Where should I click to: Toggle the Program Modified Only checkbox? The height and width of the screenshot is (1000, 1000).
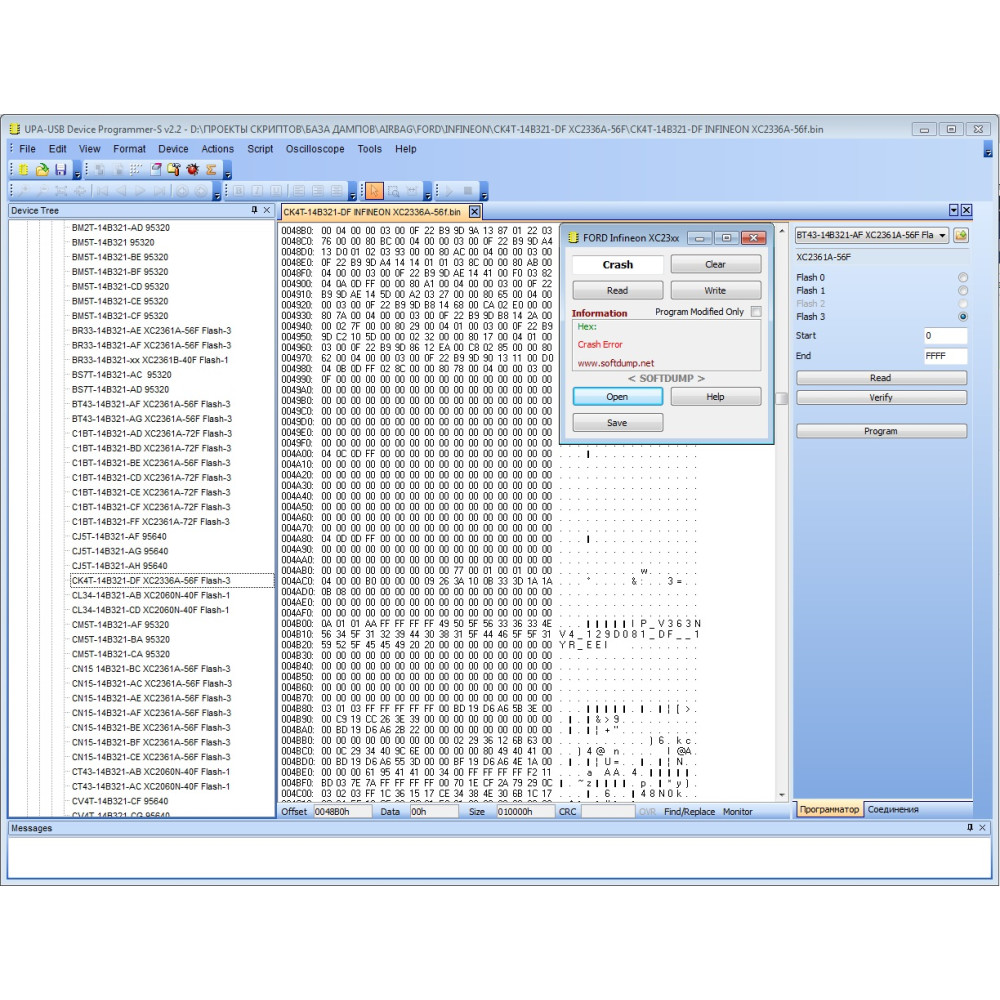pyautogui.click(x=756, y=312)
